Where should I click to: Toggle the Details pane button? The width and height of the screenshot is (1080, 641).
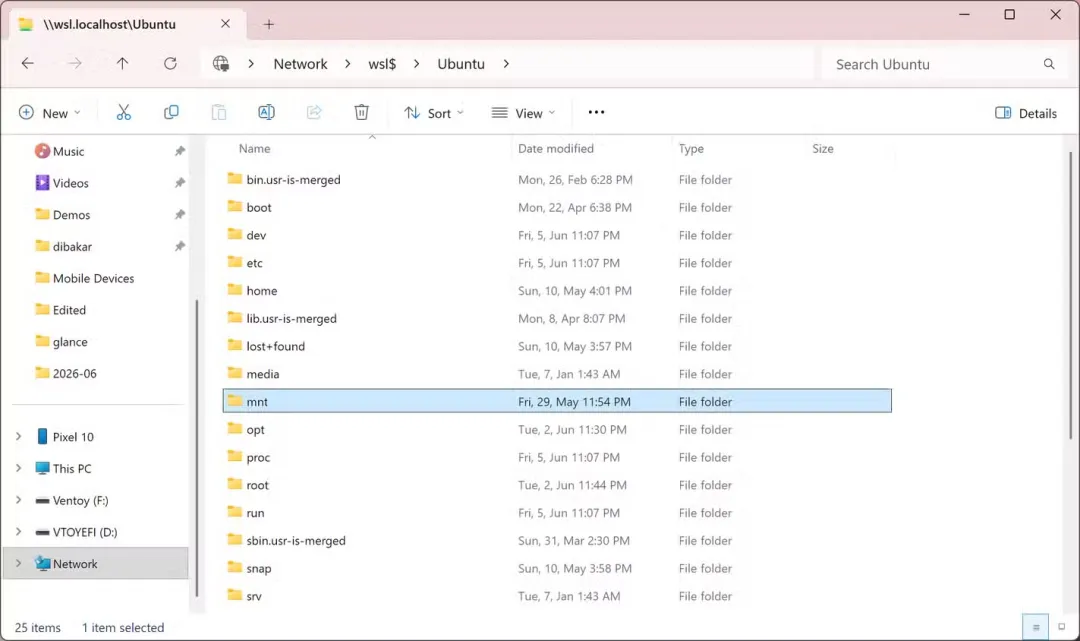(x=1026, y=113)
